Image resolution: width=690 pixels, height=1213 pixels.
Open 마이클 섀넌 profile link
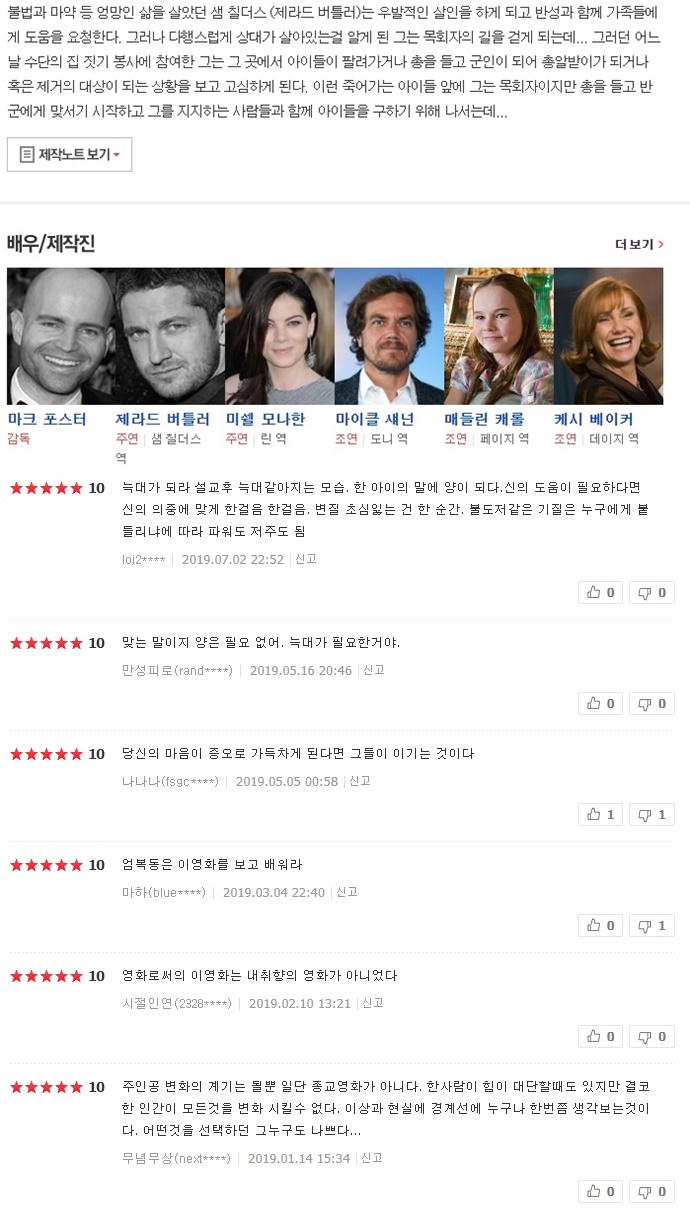(375, 419)
